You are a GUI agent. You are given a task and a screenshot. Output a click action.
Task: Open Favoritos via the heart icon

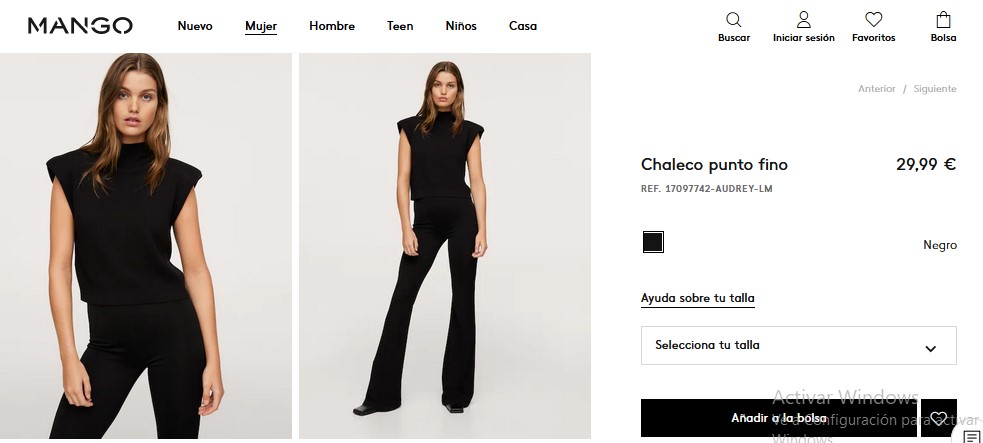[x=873, y=20]
